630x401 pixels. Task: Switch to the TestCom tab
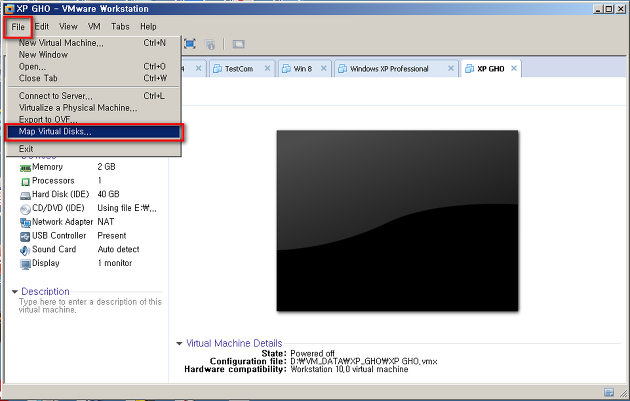pyautogui.click(x=242, y=69)
